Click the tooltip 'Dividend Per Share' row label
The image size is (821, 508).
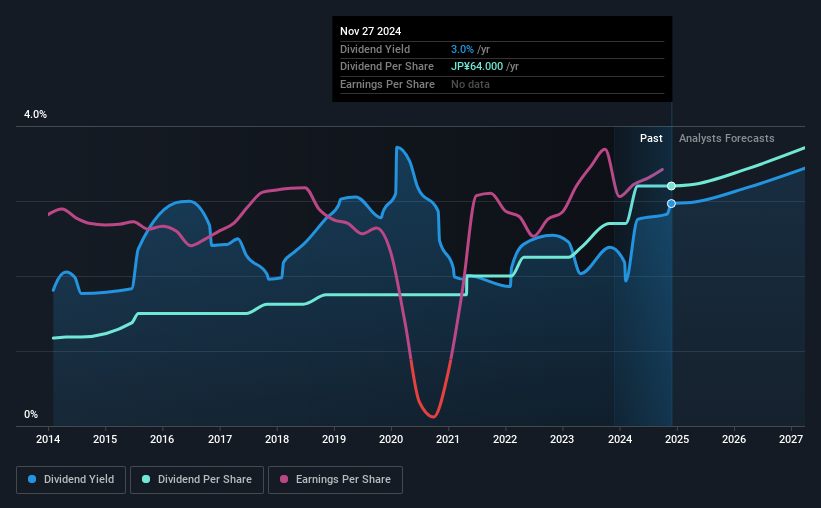point(387,67)
